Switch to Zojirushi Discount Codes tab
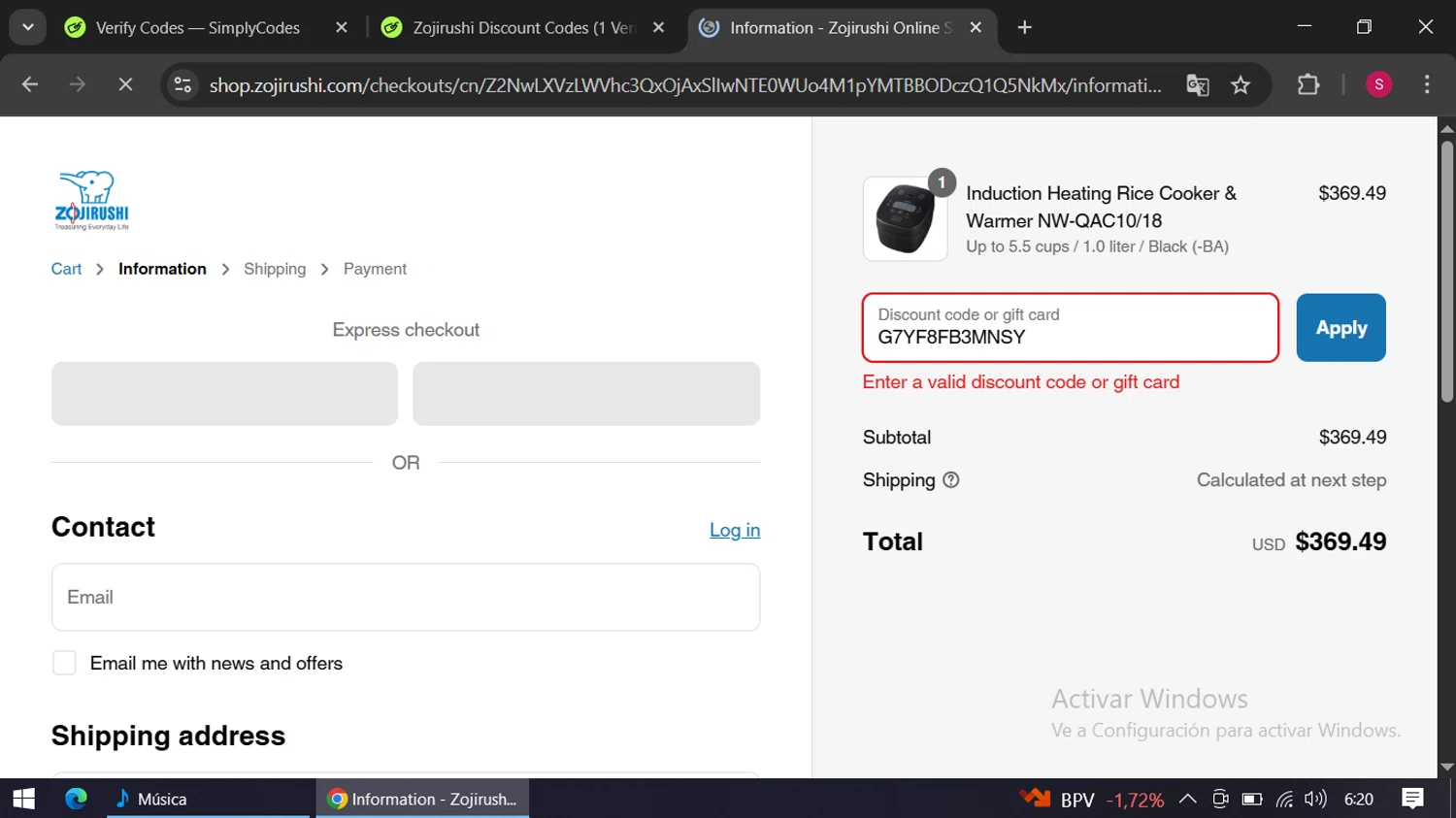Screen dimensions: 1456x818 click(524, 27)
